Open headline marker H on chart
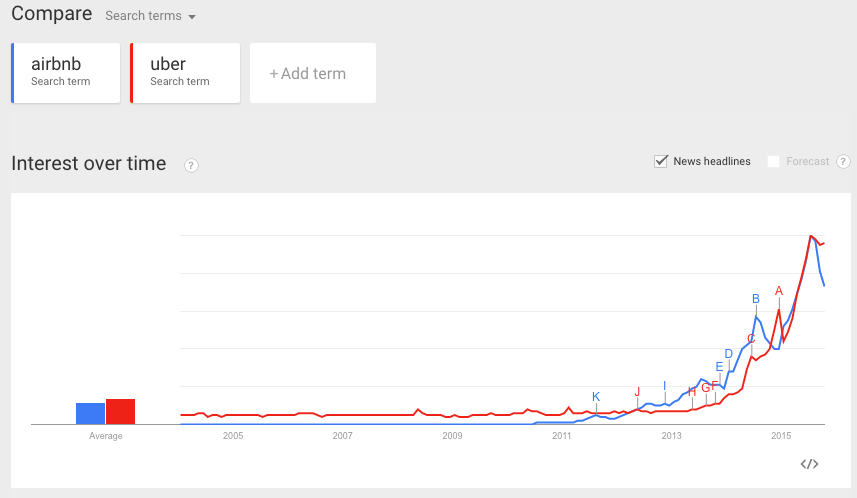 (692, 392)
